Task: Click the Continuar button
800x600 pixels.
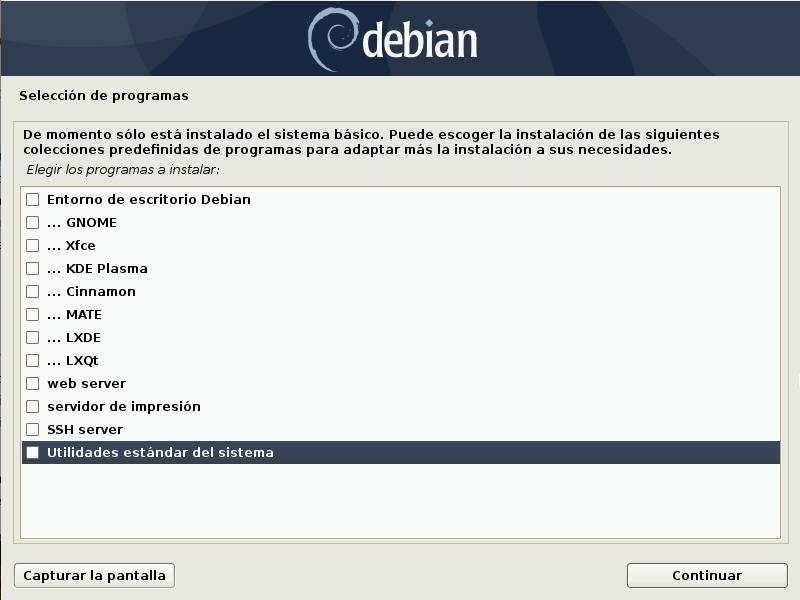Action: coord(707,576)
